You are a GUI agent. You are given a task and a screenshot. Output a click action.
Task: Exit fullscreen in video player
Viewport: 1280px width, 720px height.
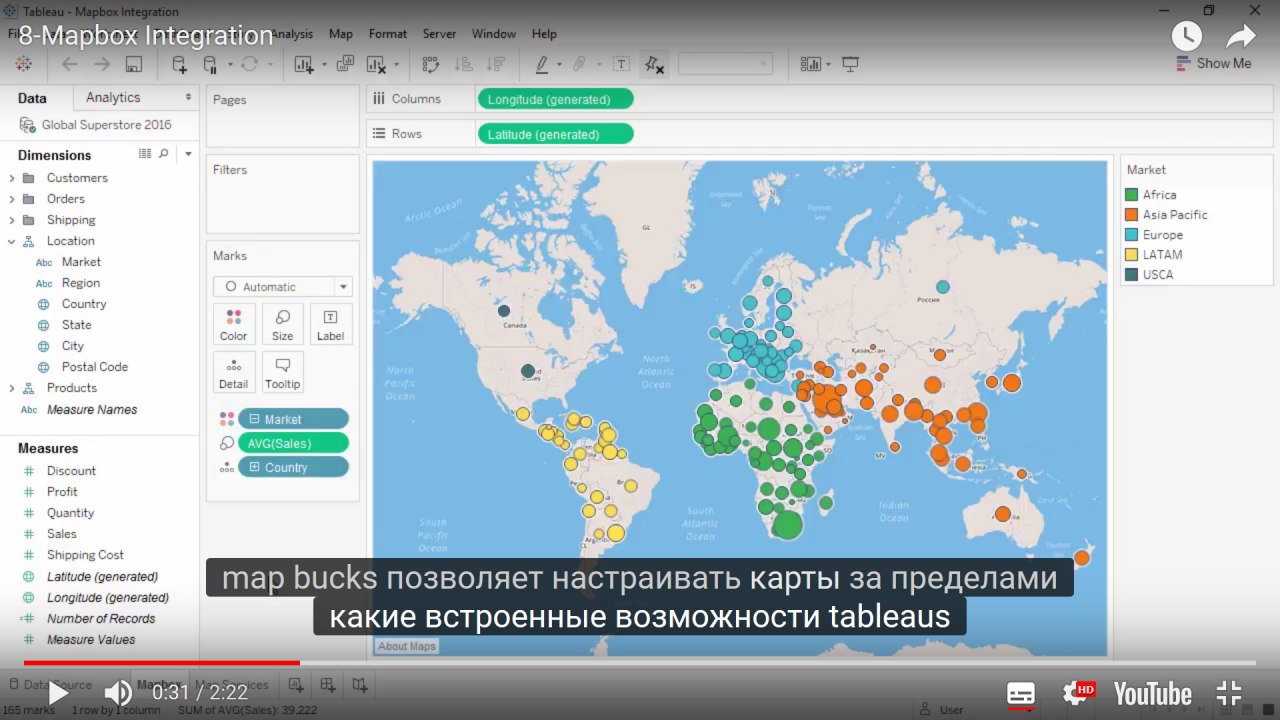[x=1229, y=693]
